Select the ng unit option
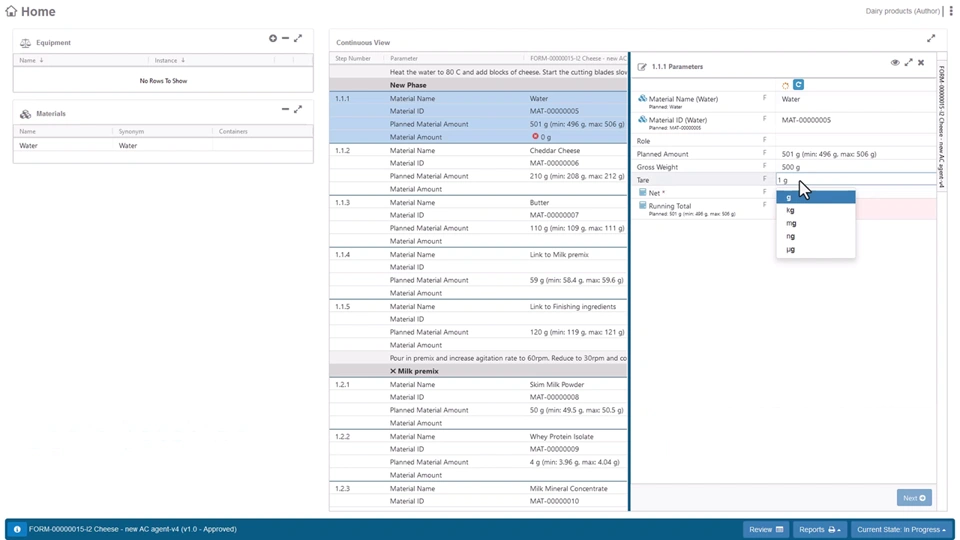 (816, 236)
